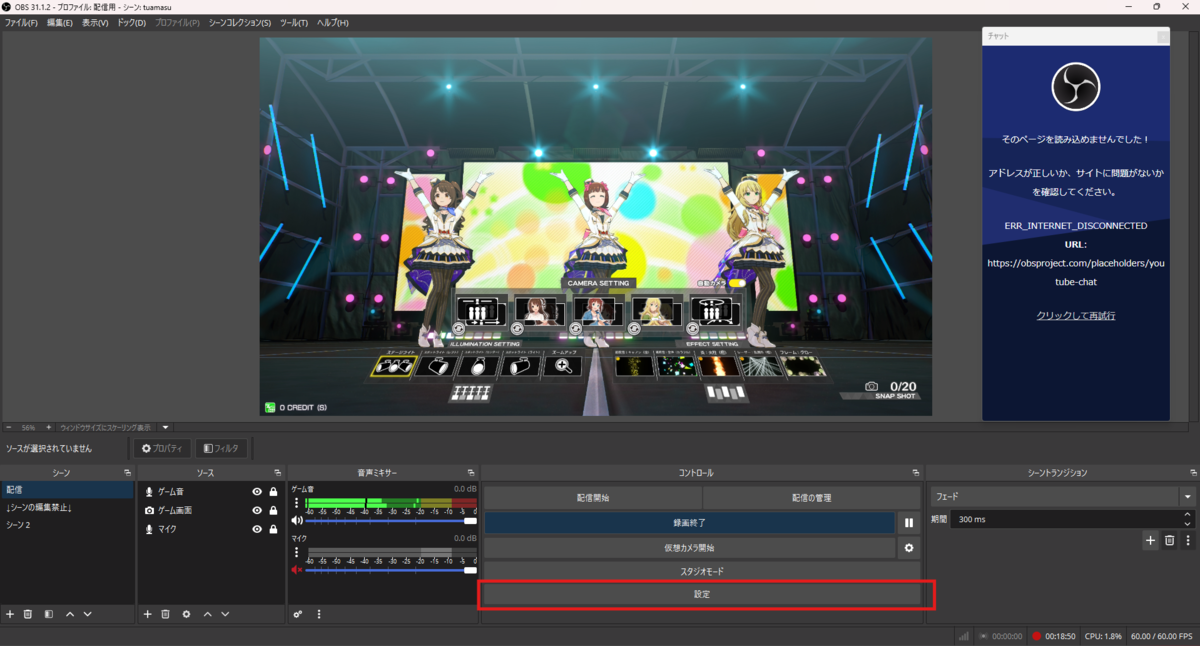Screen dimensions: 1200x646
Task: Open ゲーム音 mixer channel options dots
Action: click(296, 503)
